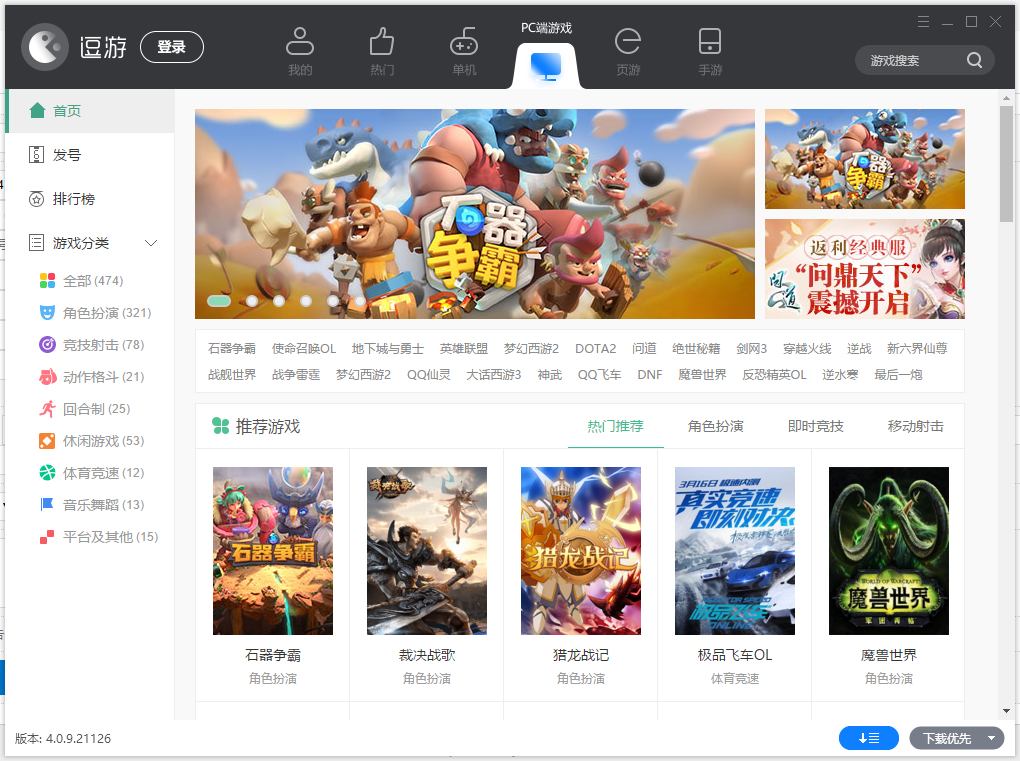Click the 发号 code icon
The width and height of the screenshot is (1020, 761).
click(x=36, y=155)
